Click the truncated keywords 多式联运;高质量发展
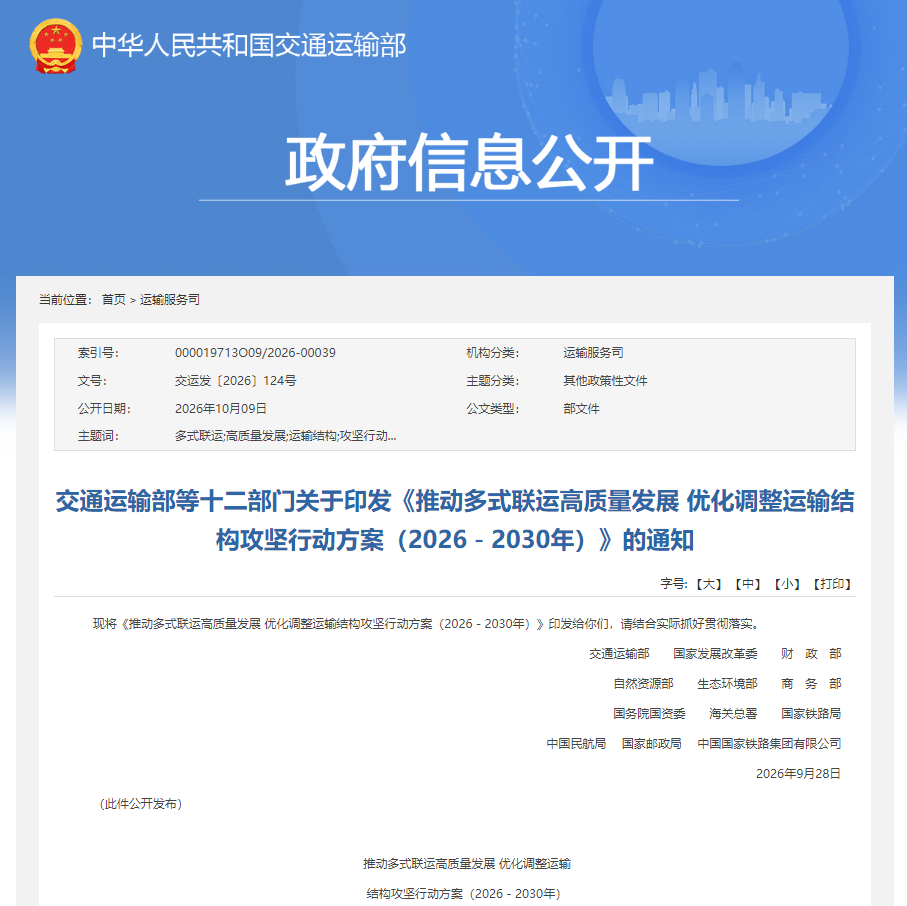The height and width of the screenshot is (906, 907). 285,436
